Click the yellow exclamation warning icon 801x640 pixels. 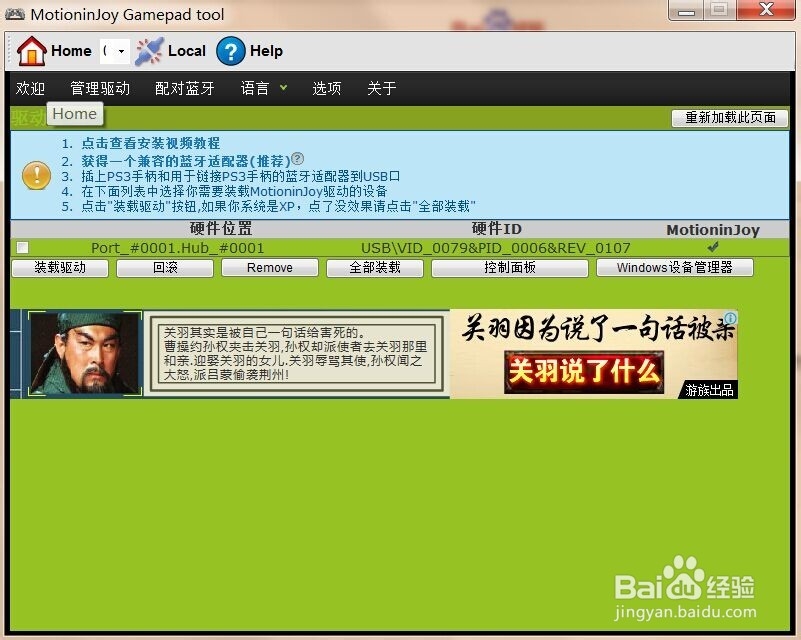tap(36, 175)
